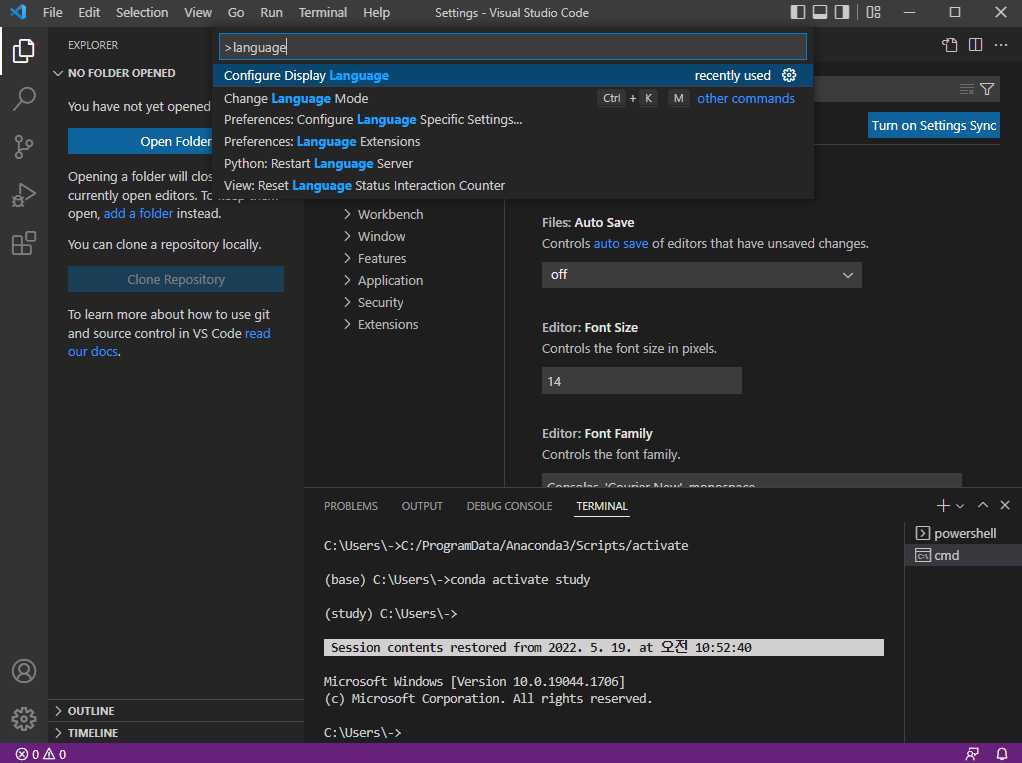Expand the Application settings category
Screen dimensions: 1022x763
tap(383, 281)
